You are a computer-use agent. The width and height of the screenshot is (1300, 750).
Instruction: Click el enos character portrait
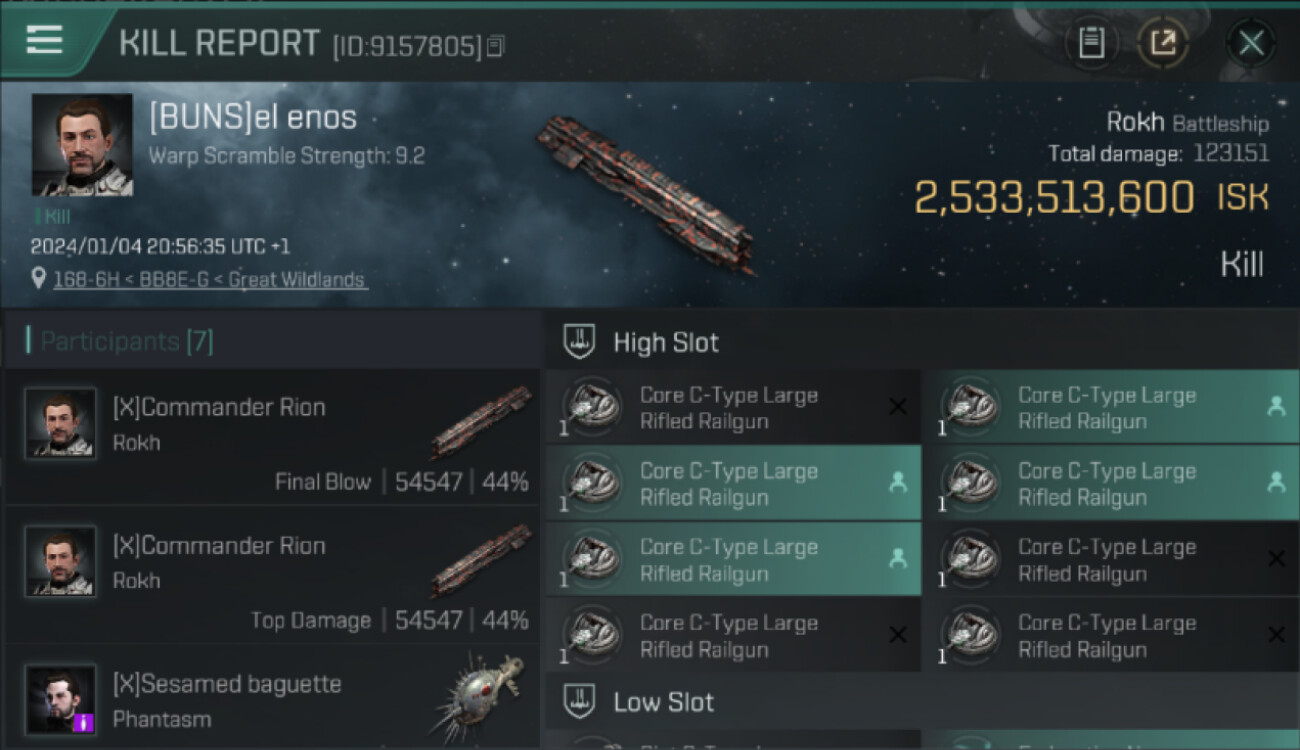82,145
